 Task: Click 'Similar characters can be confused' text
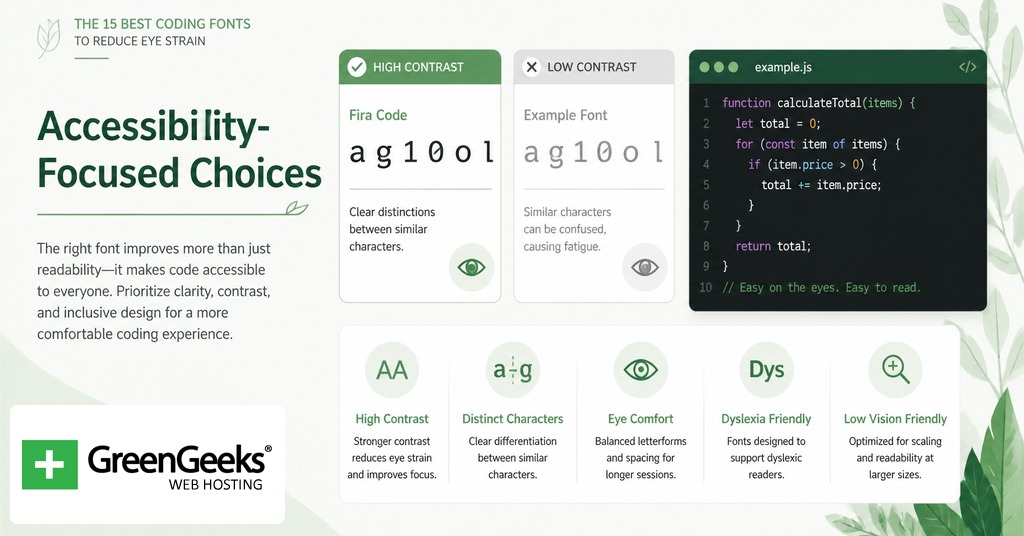point(567,229)
